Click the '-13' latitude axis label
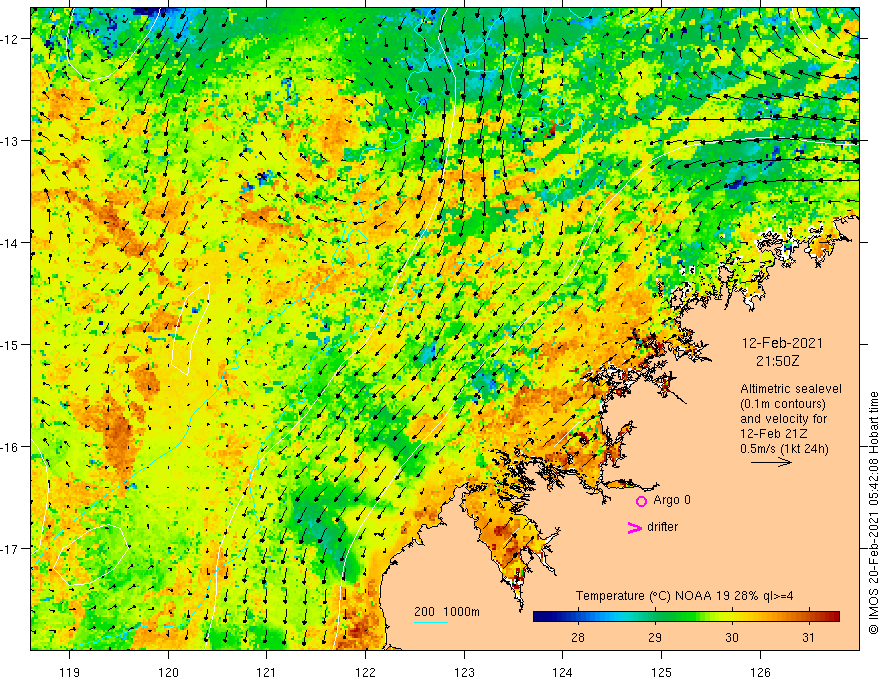Viewport: 880px width, 680px height. (11, 141)
